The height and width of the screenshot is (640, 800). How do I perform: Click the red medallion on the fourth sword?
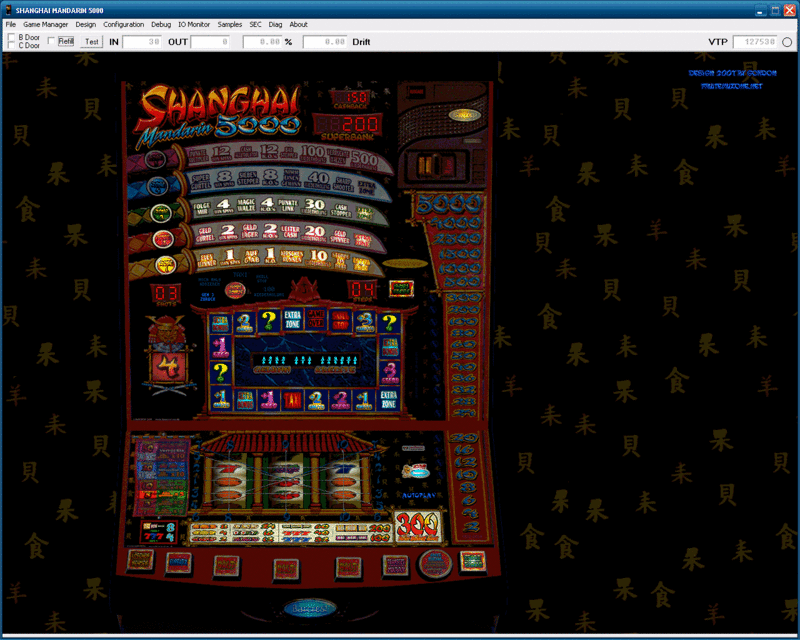point(163,238)
